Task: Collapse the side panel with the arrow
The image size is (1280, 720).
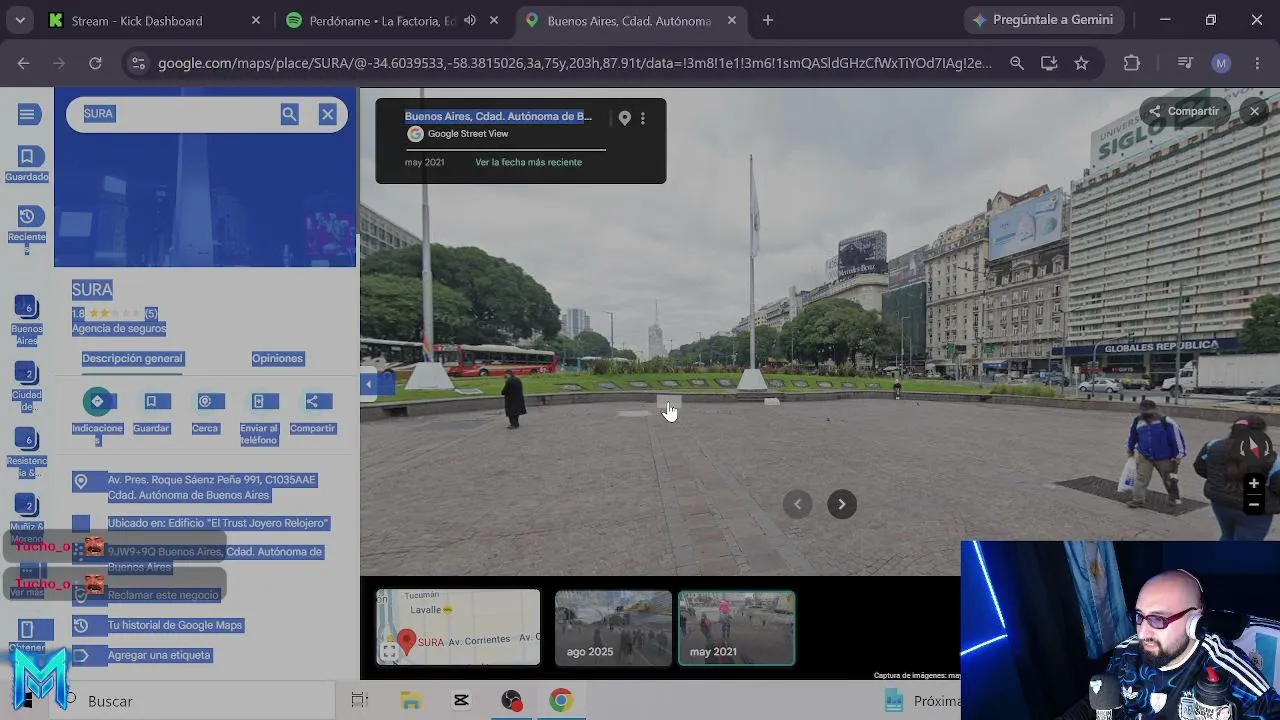Action: tap(368, 384)
